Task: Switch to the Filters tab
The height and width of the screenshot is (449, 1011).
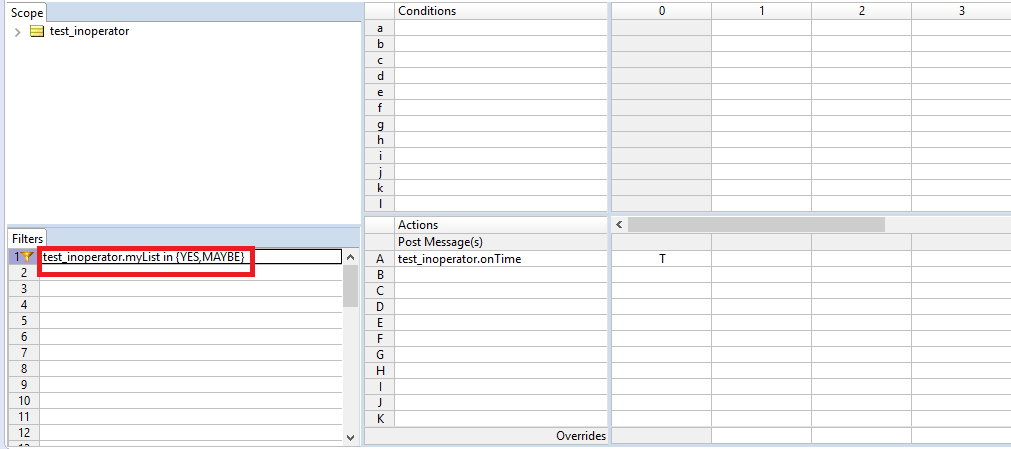Action: (27, 239)
